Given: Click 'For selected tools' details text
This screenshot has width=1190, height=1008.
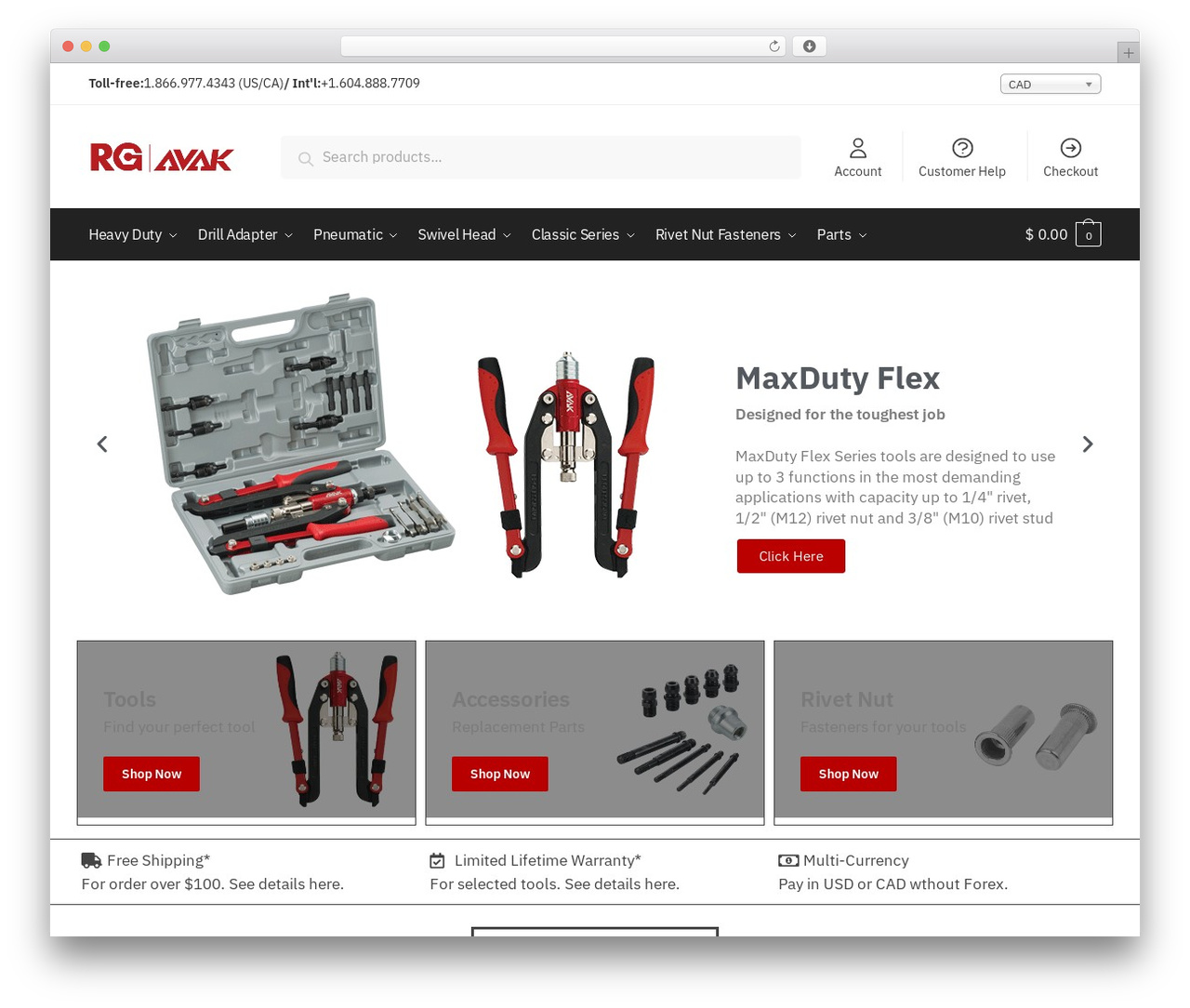Looking at the screenshot, I should 555,883.
